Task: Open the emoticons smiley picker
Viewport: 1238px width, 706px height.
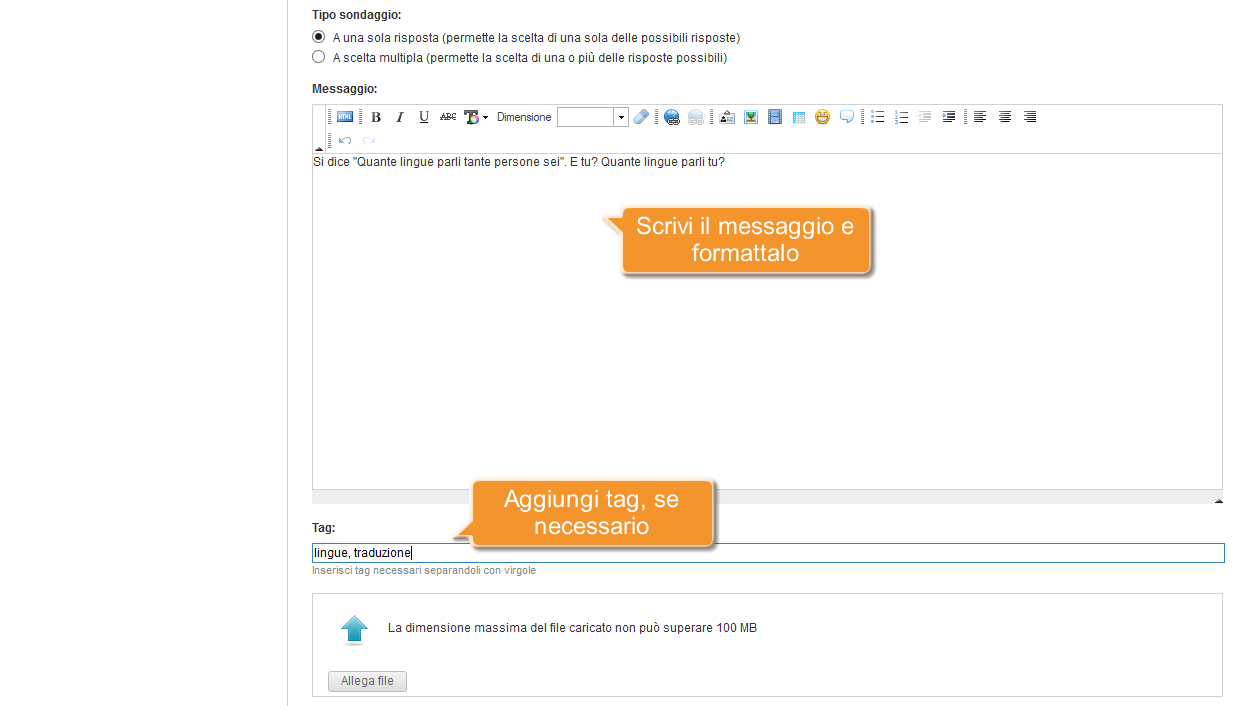Action: pyautogui.click(x=822, y=117)
